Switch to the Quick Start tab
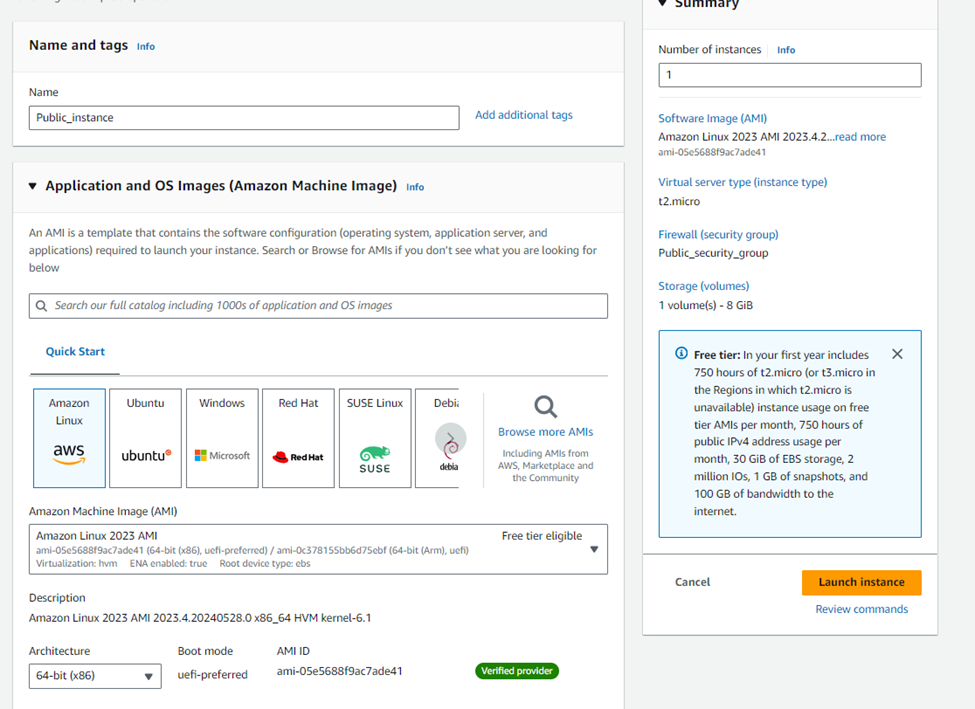975x709 pixels. pos(75,351)
